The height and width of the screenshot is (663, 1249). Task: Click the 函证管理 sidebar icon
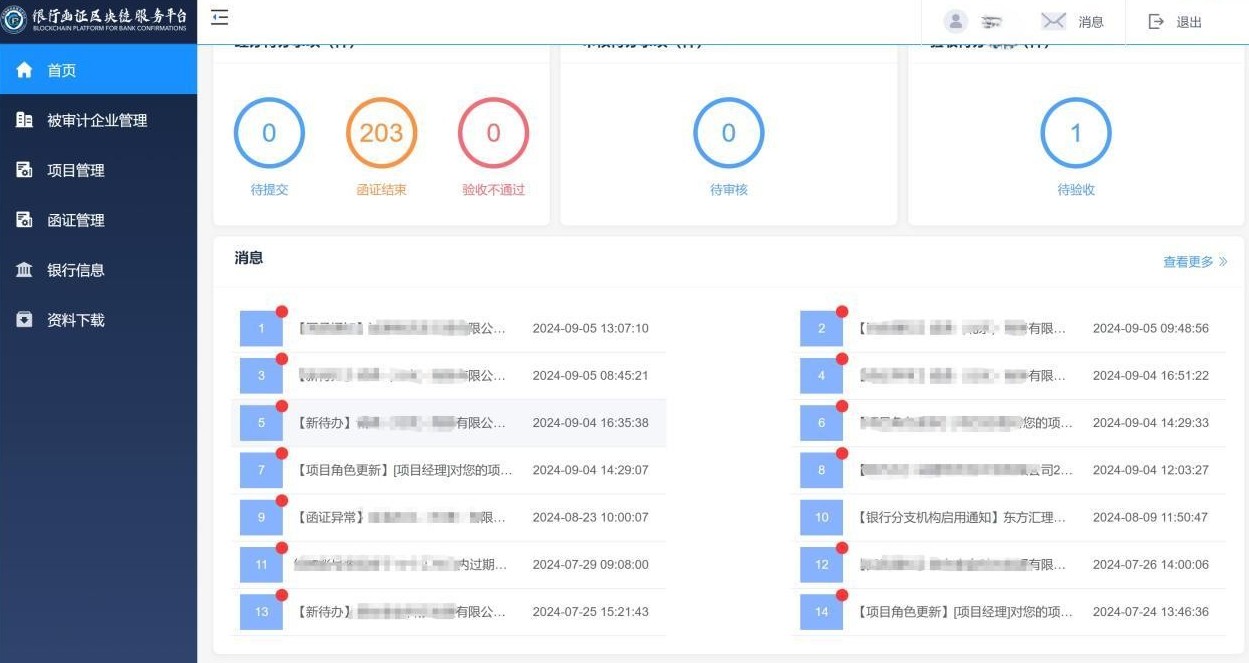[x=25, y=220]
